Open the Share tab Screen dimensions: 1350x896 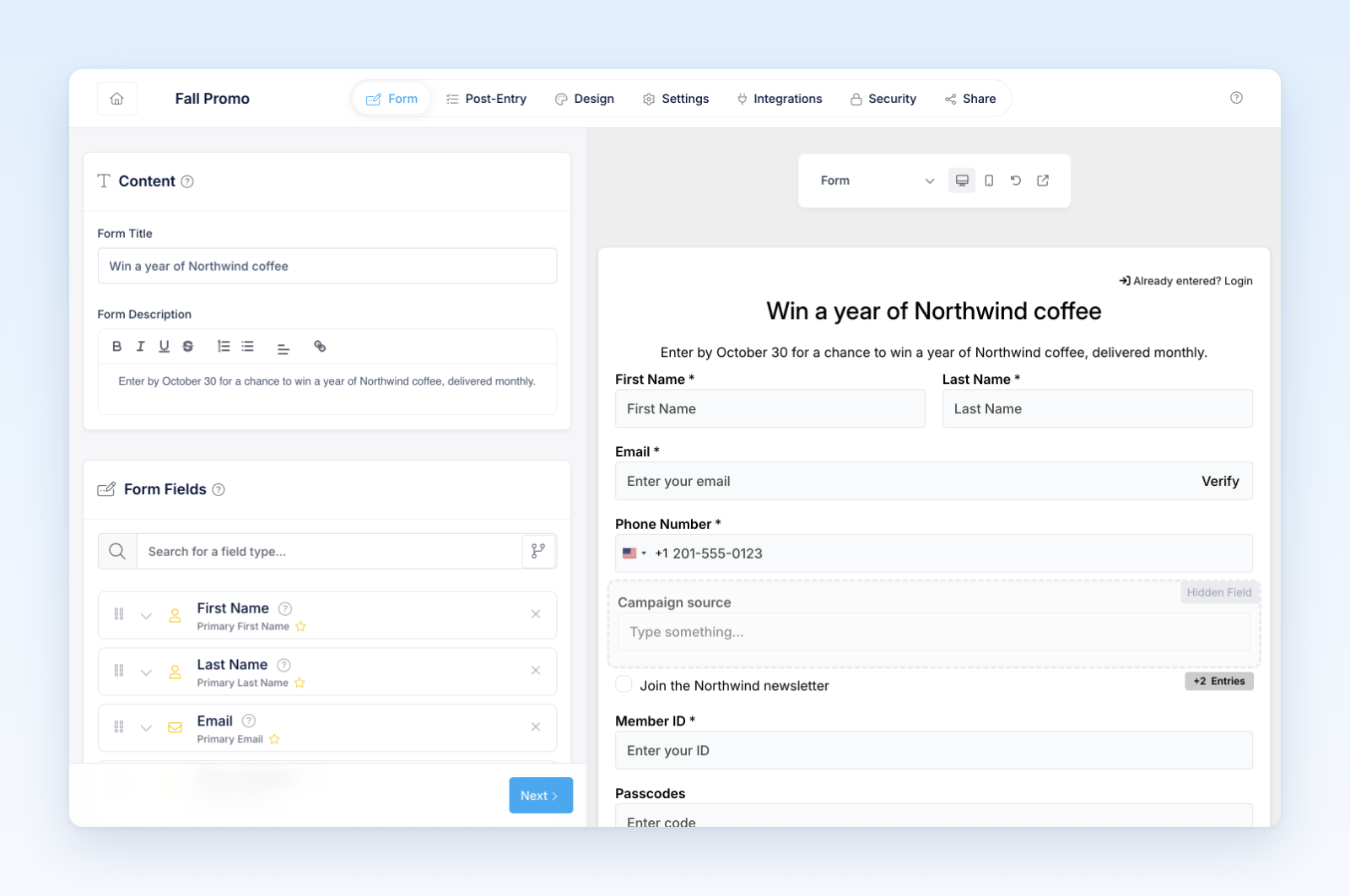[970, 99]
